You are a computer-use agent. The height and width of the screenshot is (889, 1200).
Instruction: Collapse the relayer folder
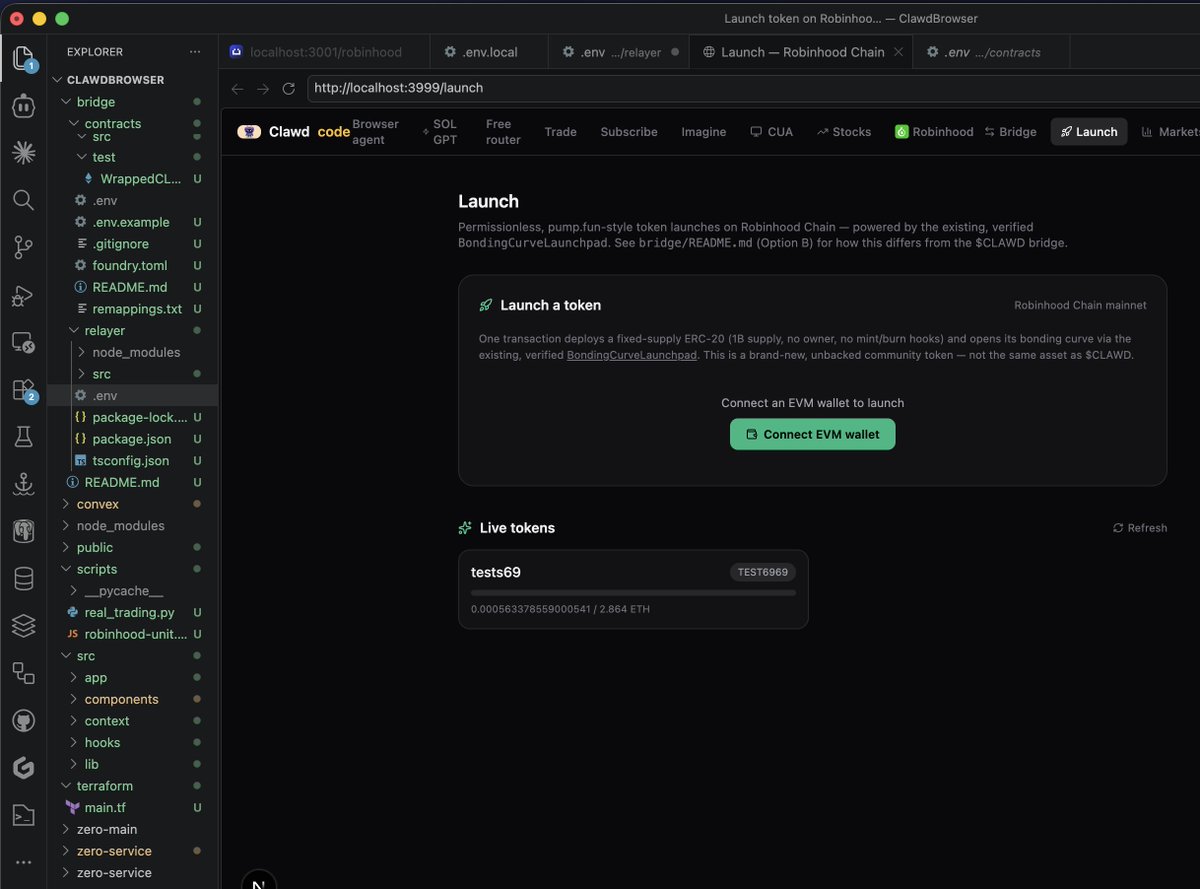point(104,330)
